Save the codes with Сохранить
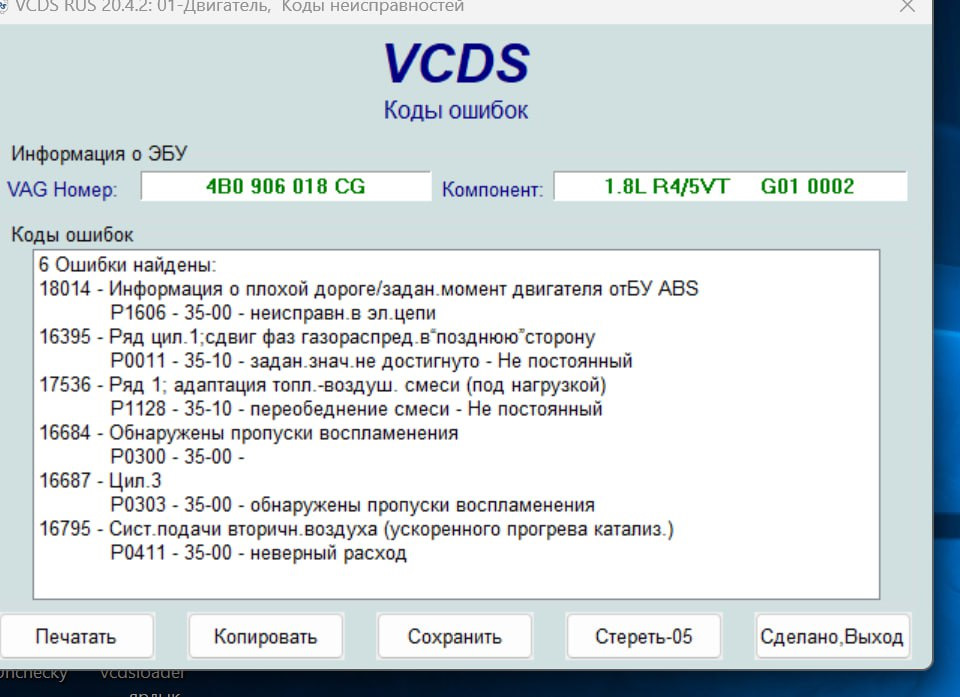The image size is (960, 697). 455,636
